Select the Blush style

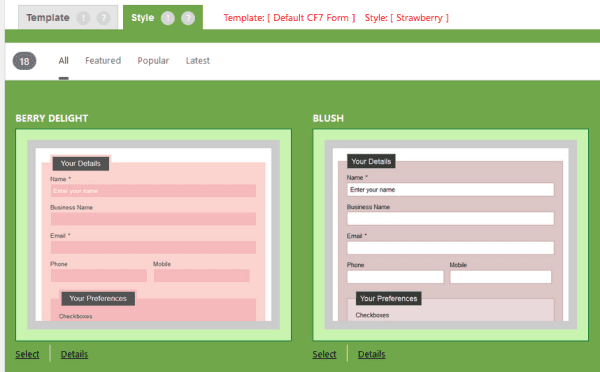click(x=324, y=354)
